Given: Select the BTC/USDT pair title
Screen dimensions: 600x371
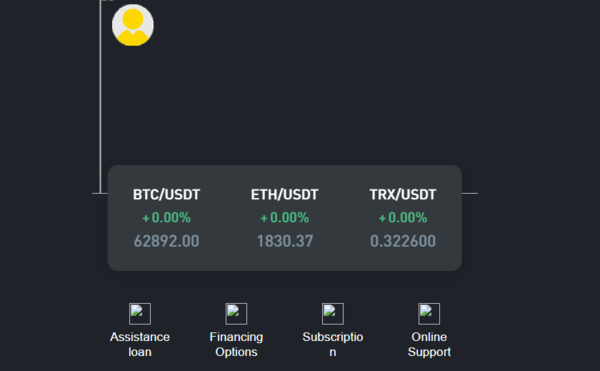Looking at the screenshot, I should pos(166,195).
